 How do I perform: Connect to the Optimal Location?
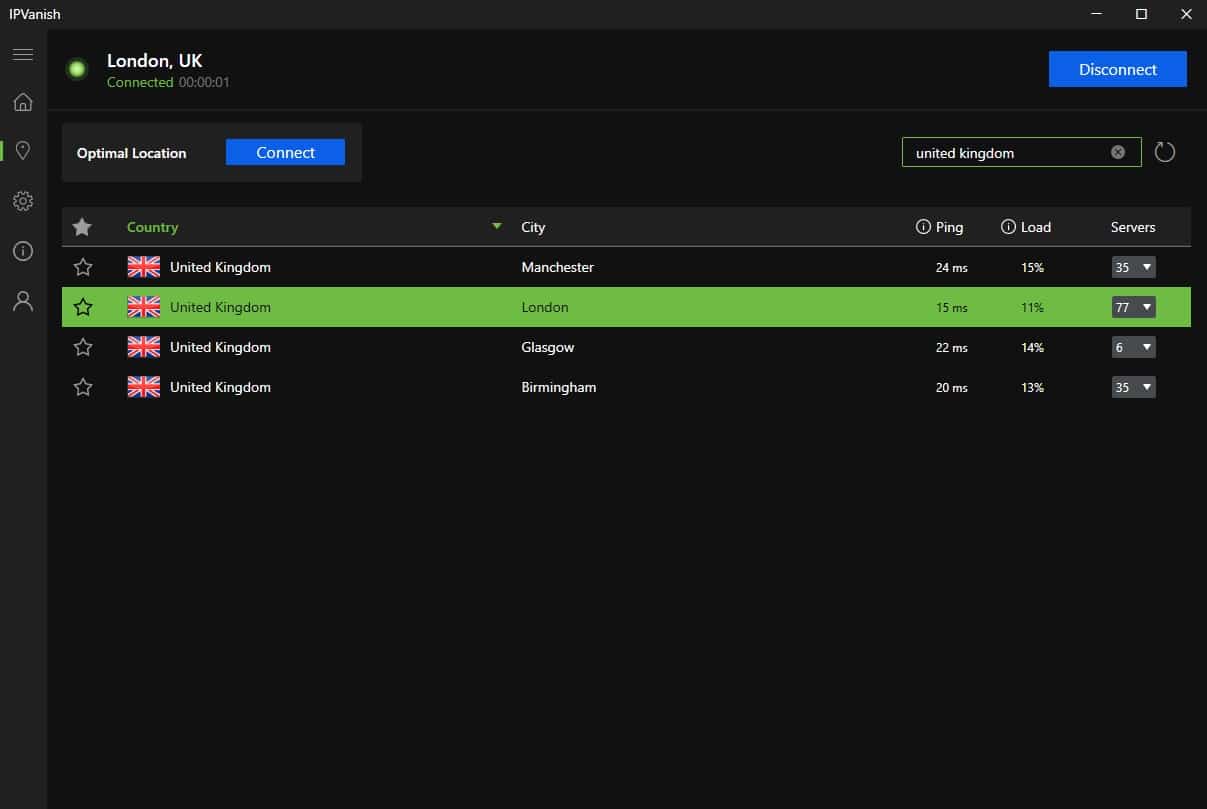(285, 152)
